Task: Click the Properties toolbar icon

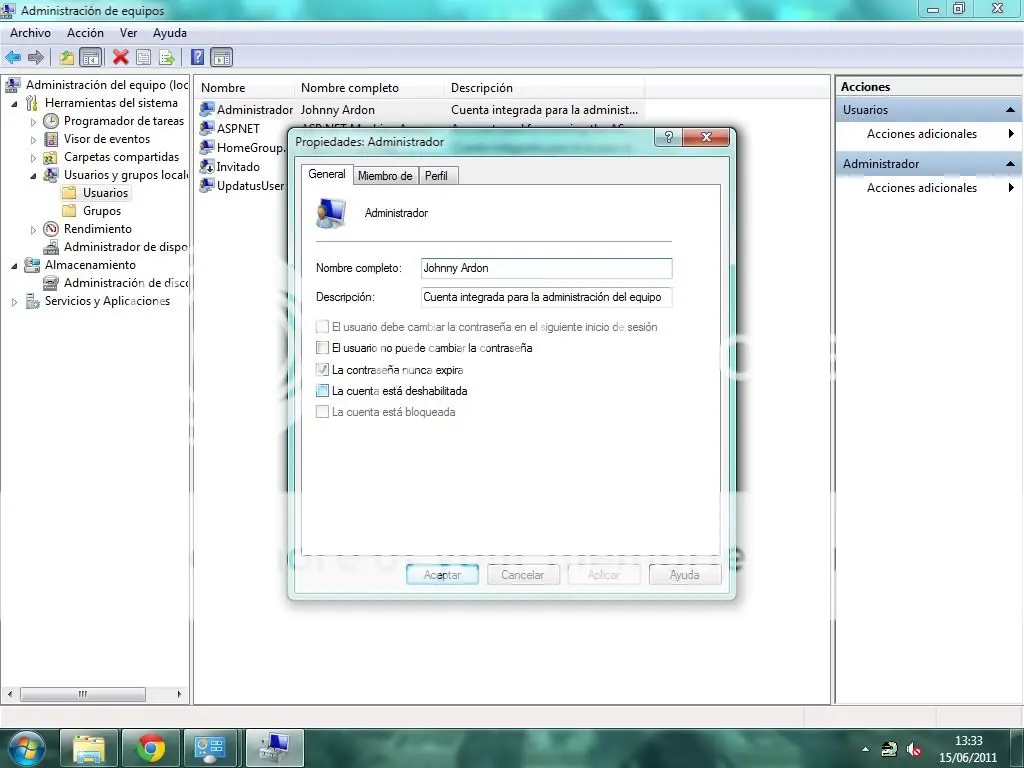Action: [x=144, y=57]
